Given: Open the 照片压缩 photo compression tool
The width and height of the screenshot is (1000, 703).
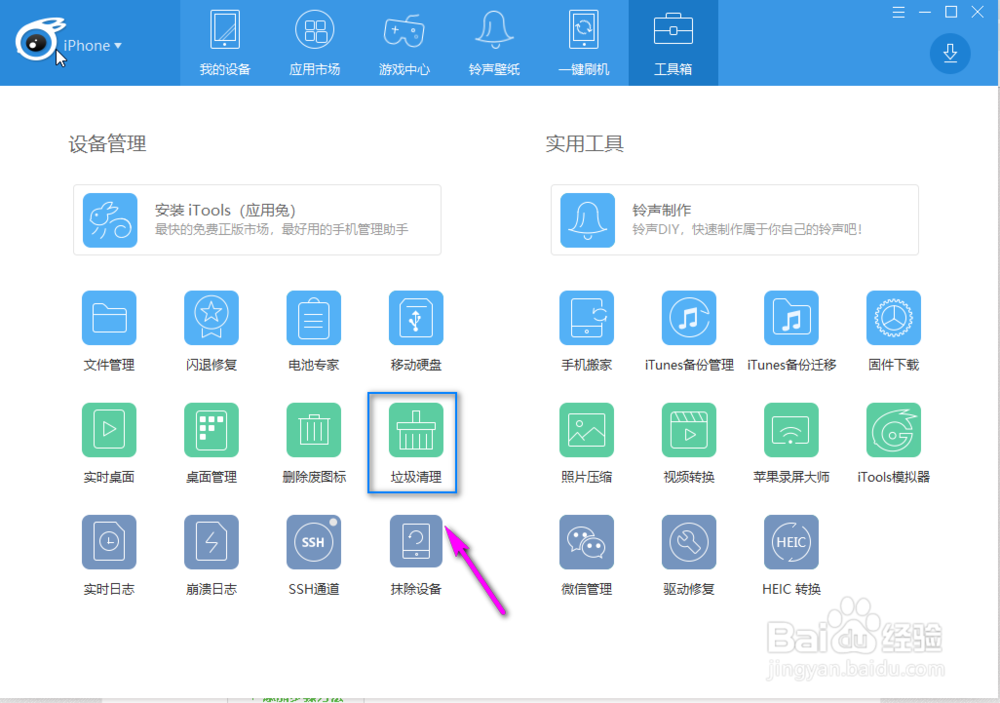Looking at the screenshot, I should click(x=586, y=429).
